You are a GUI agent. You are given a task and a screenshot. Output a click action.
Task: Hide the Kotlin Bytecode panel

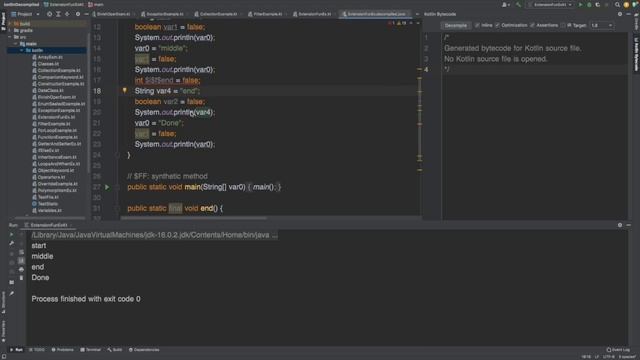629,14
